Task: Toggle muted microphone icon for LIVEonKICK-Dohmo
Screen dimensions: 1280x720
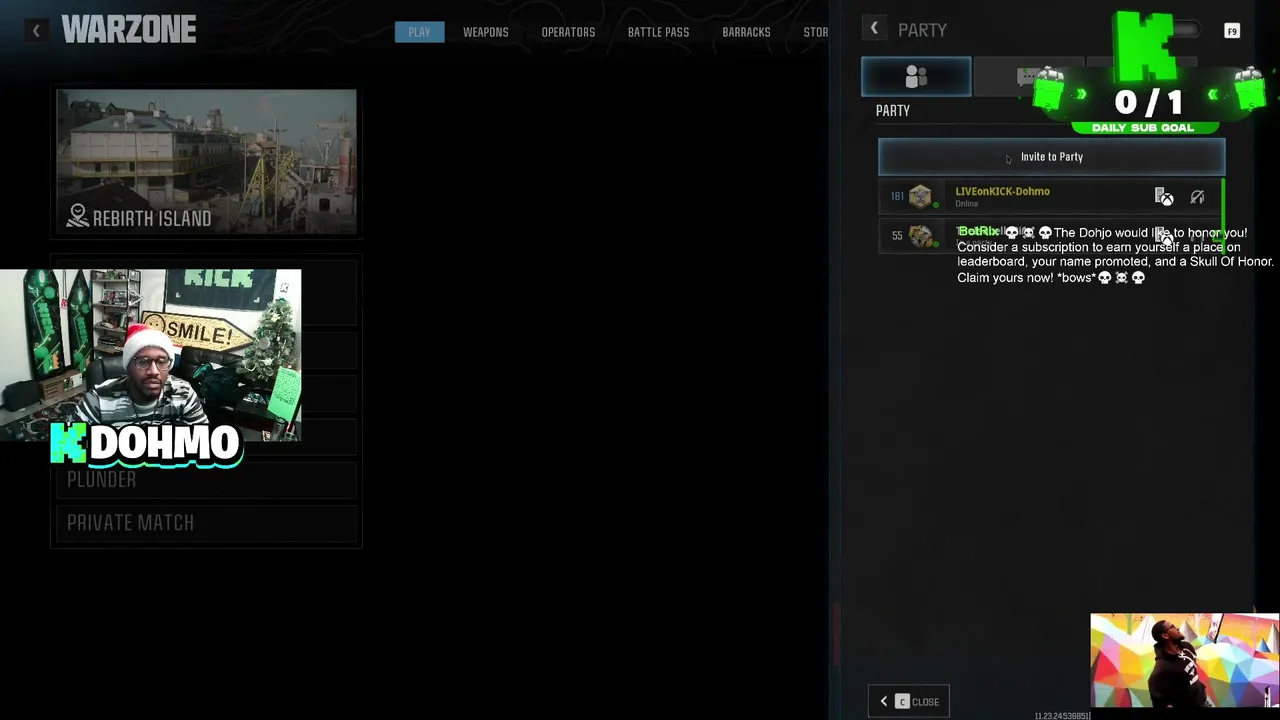Action: click(x=1197, y=197)
